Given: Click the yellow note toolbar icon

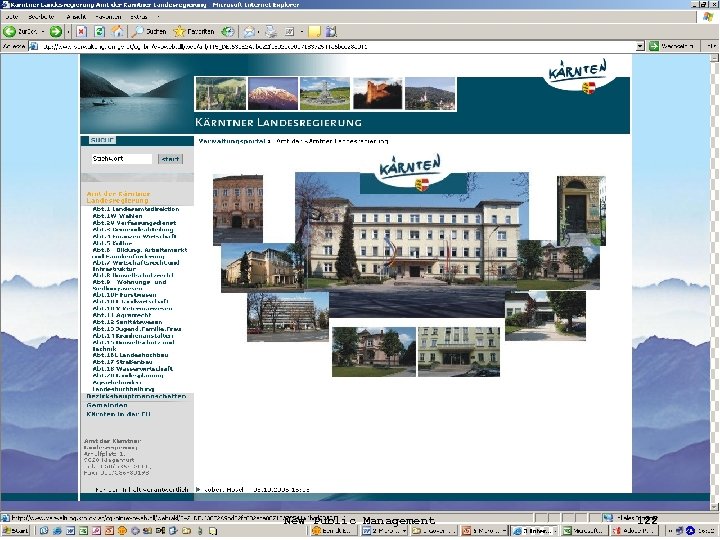Looking at the screenshot, I should tap(315, 32).
